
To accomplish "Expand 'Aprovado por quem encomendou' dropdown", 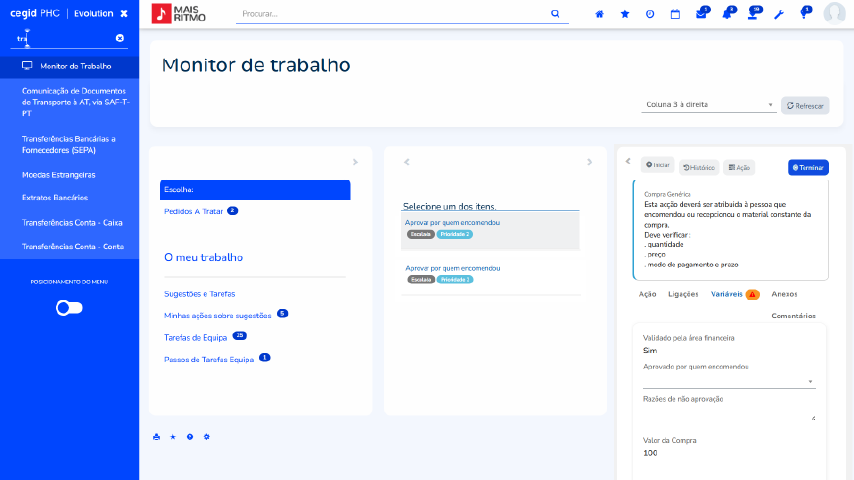I will 729,381.
